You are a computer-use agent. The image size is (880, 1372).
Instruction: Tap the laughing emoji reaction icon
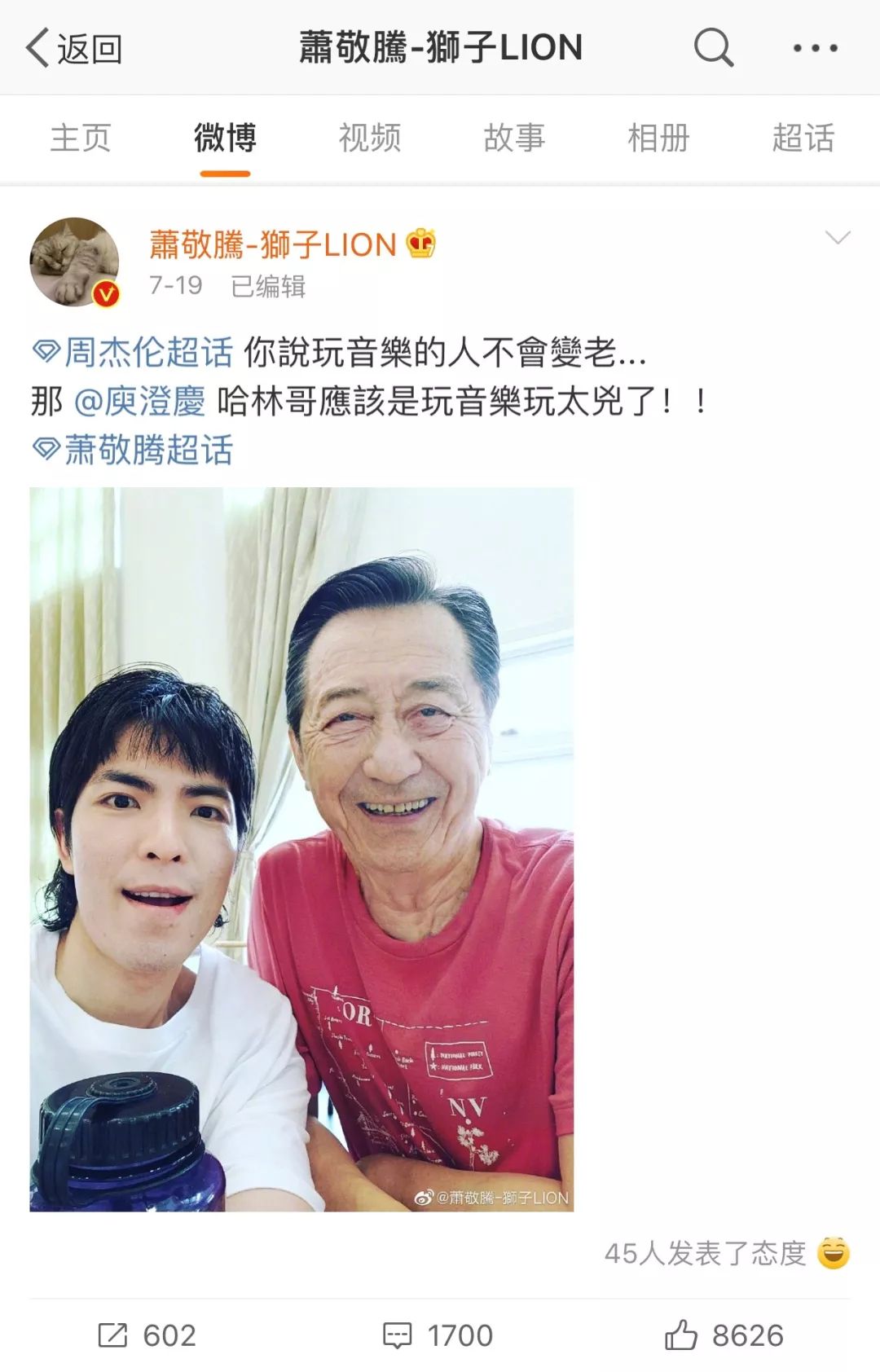834,1252
